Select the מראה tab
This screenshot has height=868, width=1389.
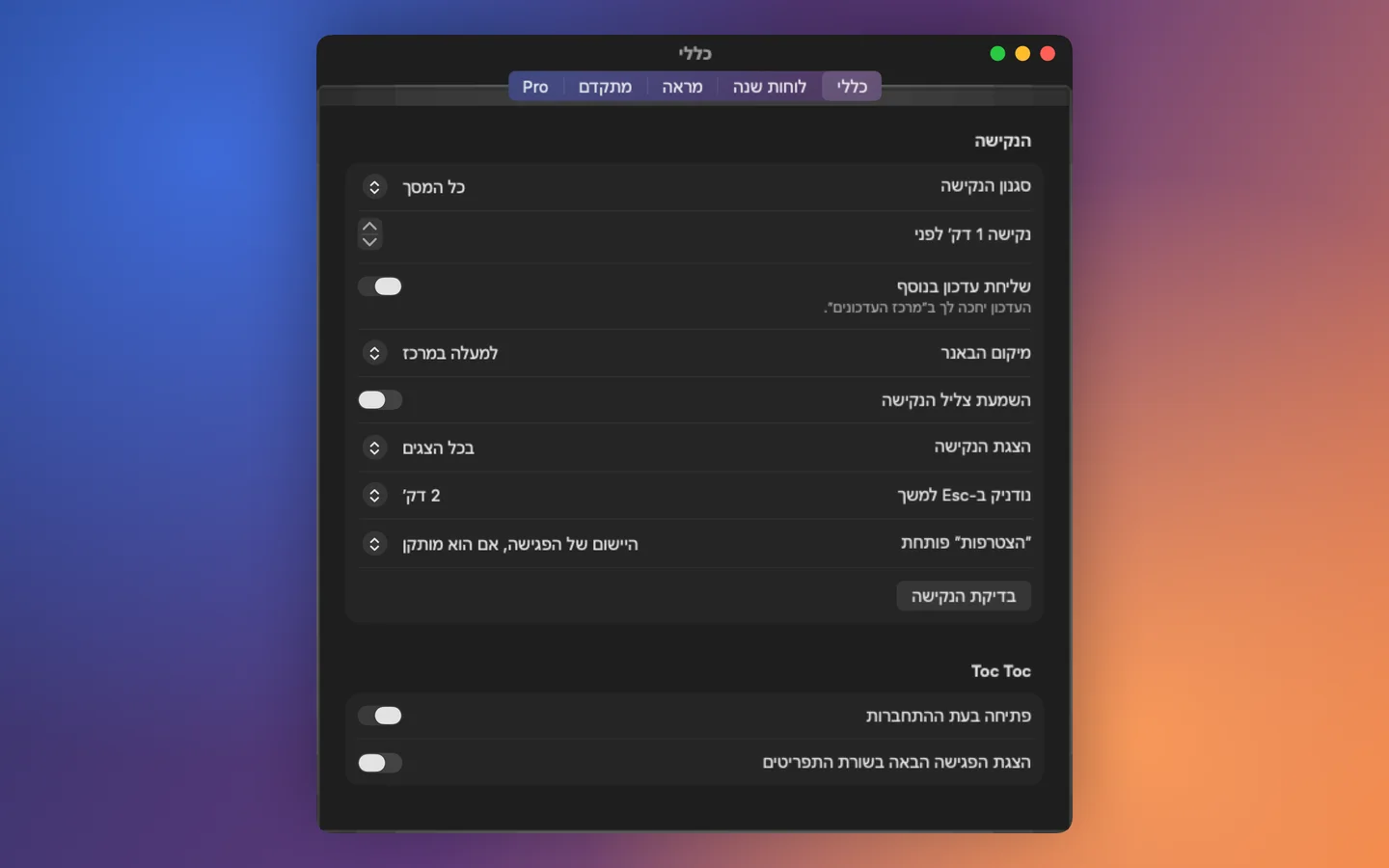(x=682, y=87)
